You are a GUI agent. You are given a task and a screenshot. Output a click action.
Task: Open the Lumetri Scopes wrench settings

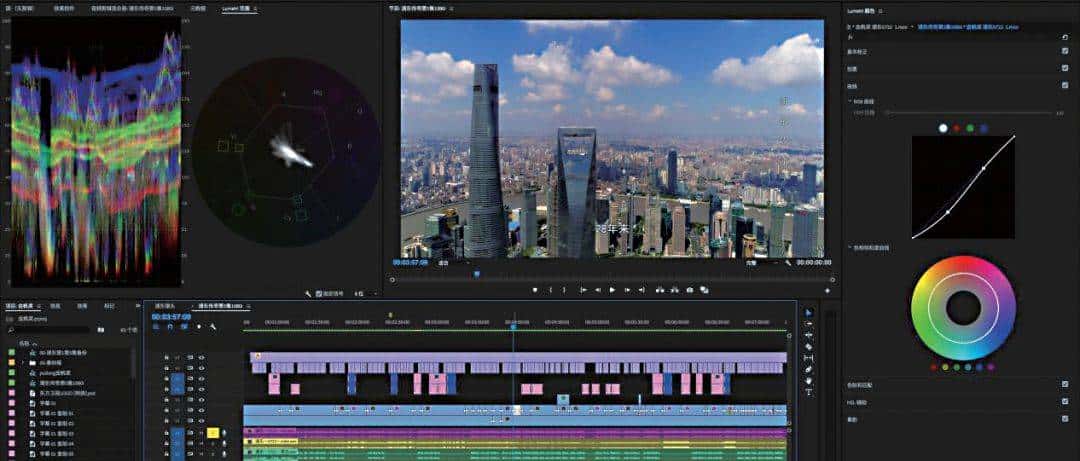[308, 294]
